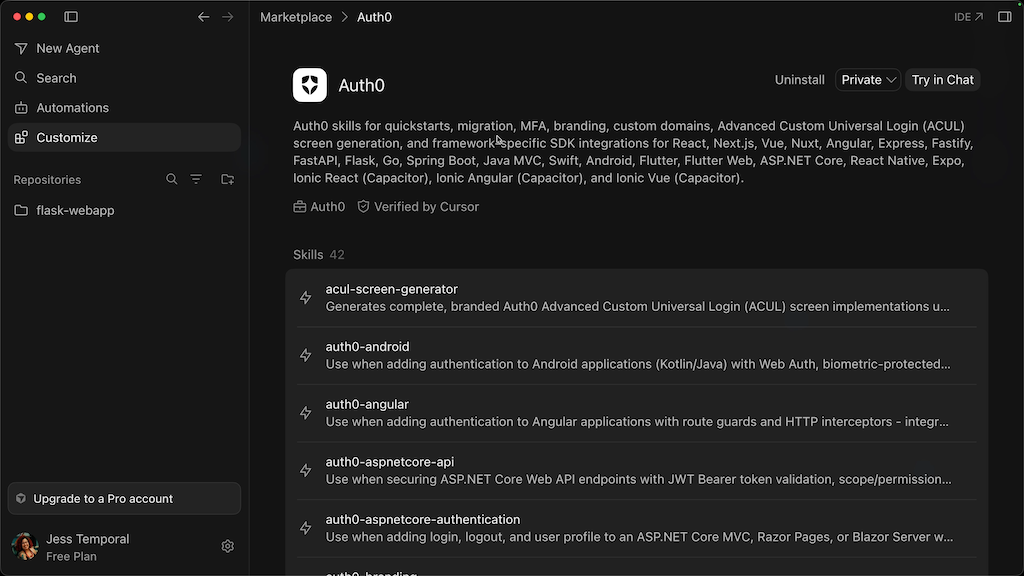Open the repositories filter icon
The width and height of the screenshot is (1024, 576).
[x=196, y=179]
